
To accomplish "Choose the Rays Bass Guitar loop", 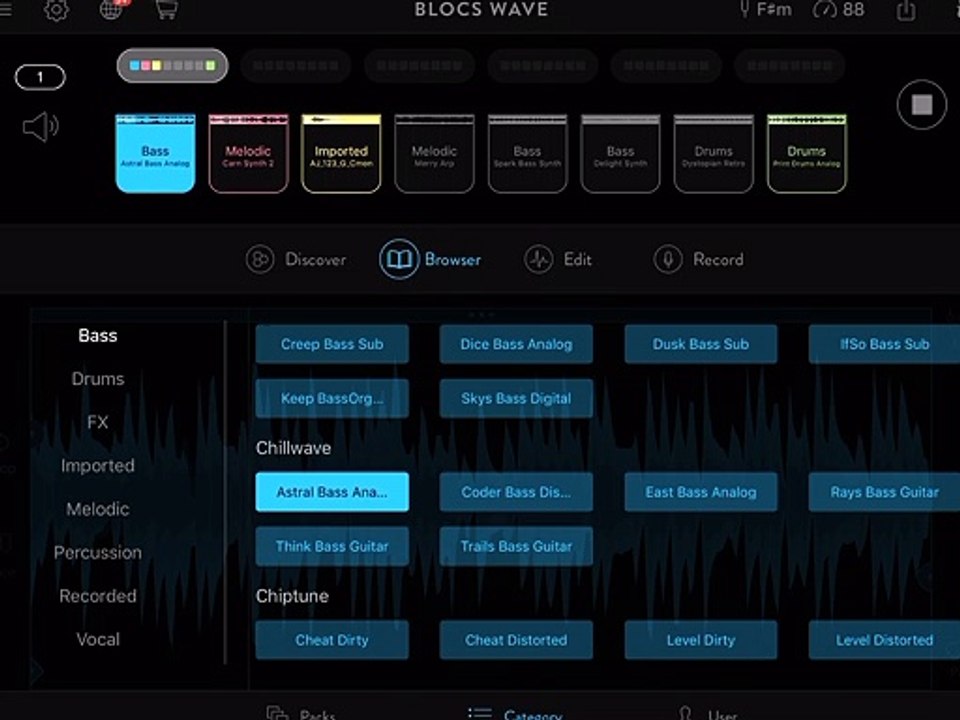I will coord(884,492).
